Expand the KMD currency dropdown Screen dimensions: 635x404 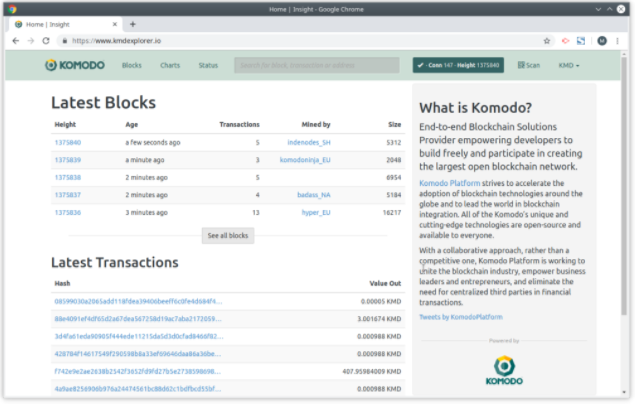click(x=569, y=65)
